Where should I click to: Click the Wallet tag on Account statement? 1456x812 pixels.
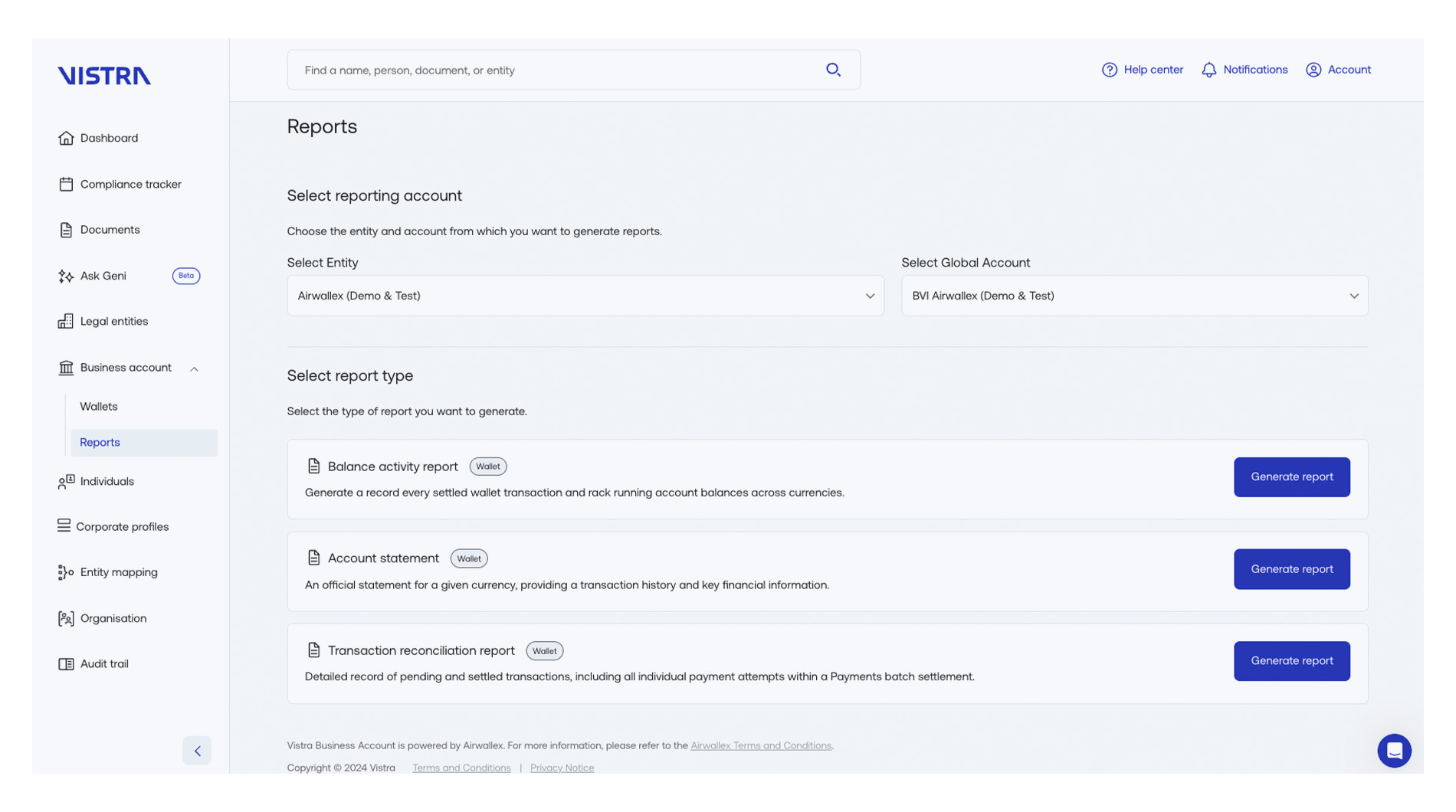pos(469,558)
